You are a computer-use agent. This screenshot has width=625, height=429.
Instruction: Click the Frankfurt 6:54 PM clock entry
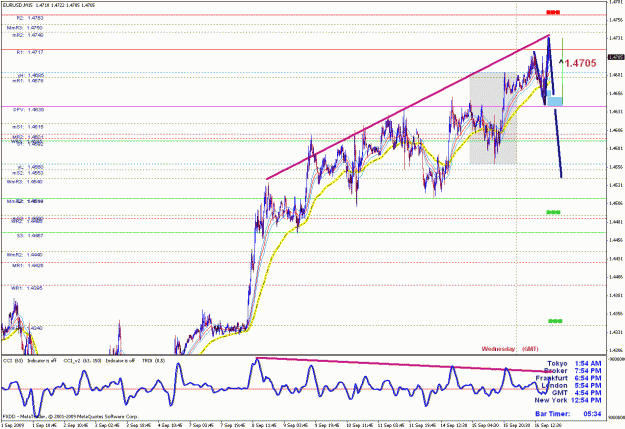pos(568,378)
